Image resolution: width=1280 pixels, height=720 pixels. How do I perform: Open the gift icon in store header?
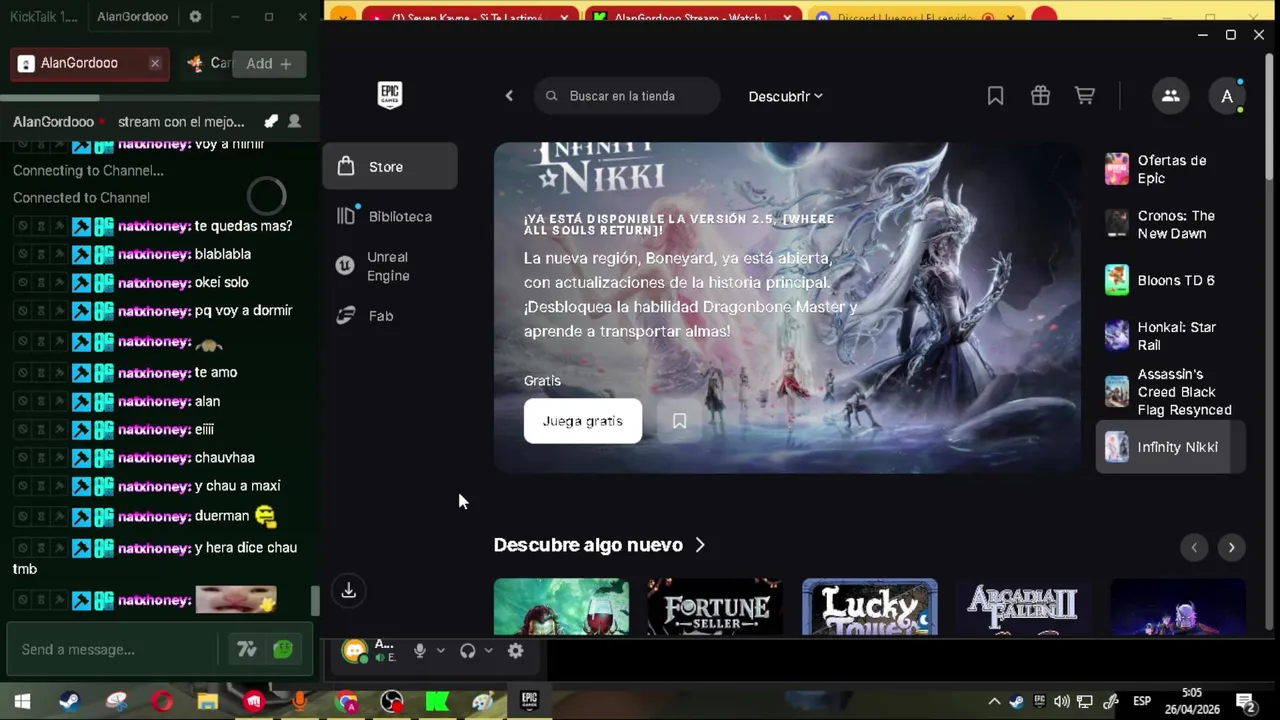pos(1040,96)
